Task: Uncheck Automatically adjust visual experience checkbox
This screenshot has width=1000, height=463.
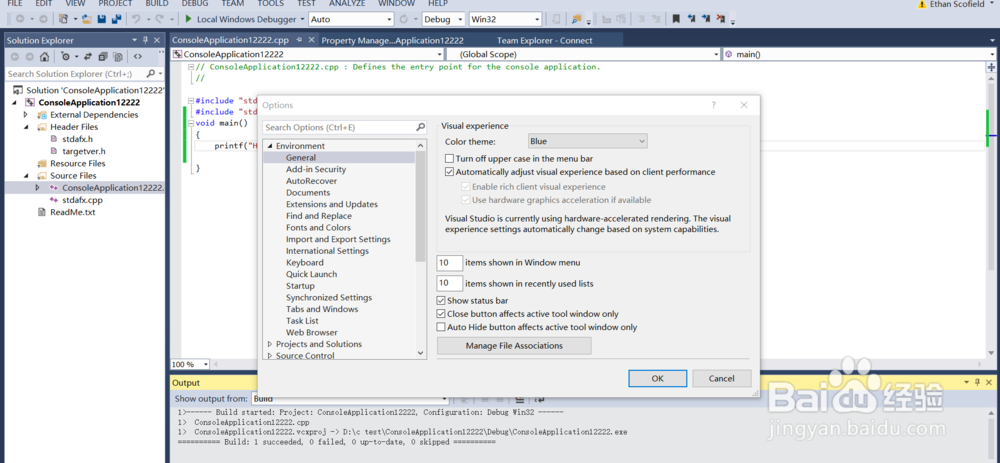Action: pyautogui.click(x=450, y=172)
